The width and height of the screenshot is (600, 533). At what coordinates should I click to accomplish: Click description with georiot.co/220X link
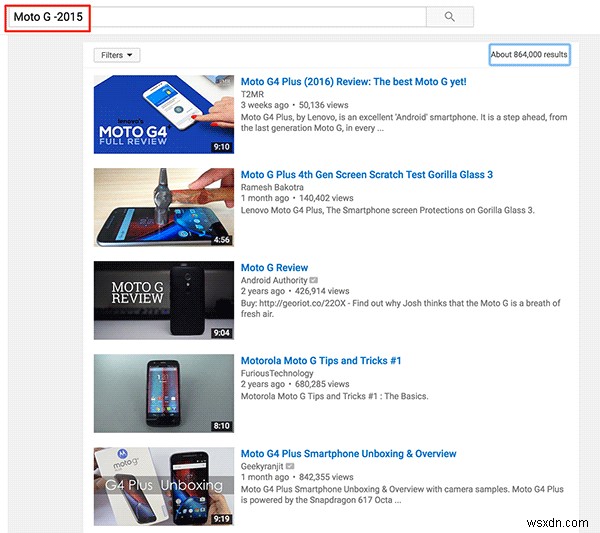[x=401, y=308]
